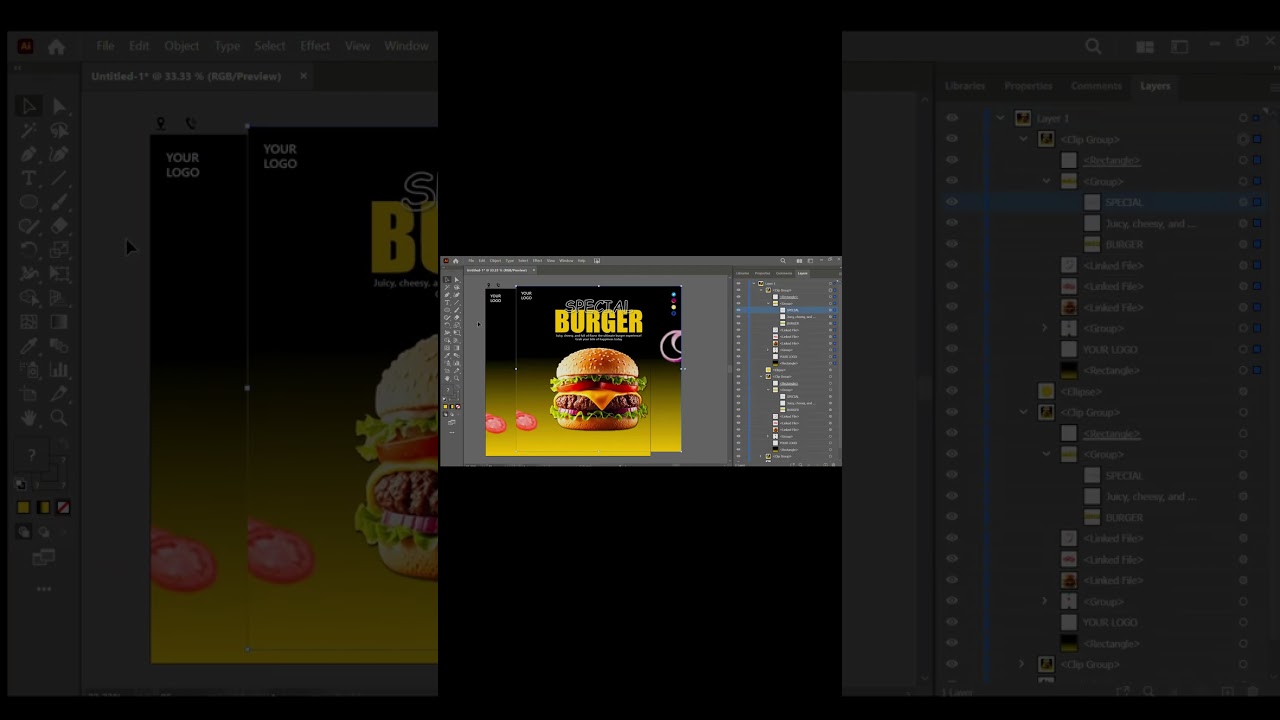Toggle eye for the BURGER row below selected SPECIAL

[952, 244]
